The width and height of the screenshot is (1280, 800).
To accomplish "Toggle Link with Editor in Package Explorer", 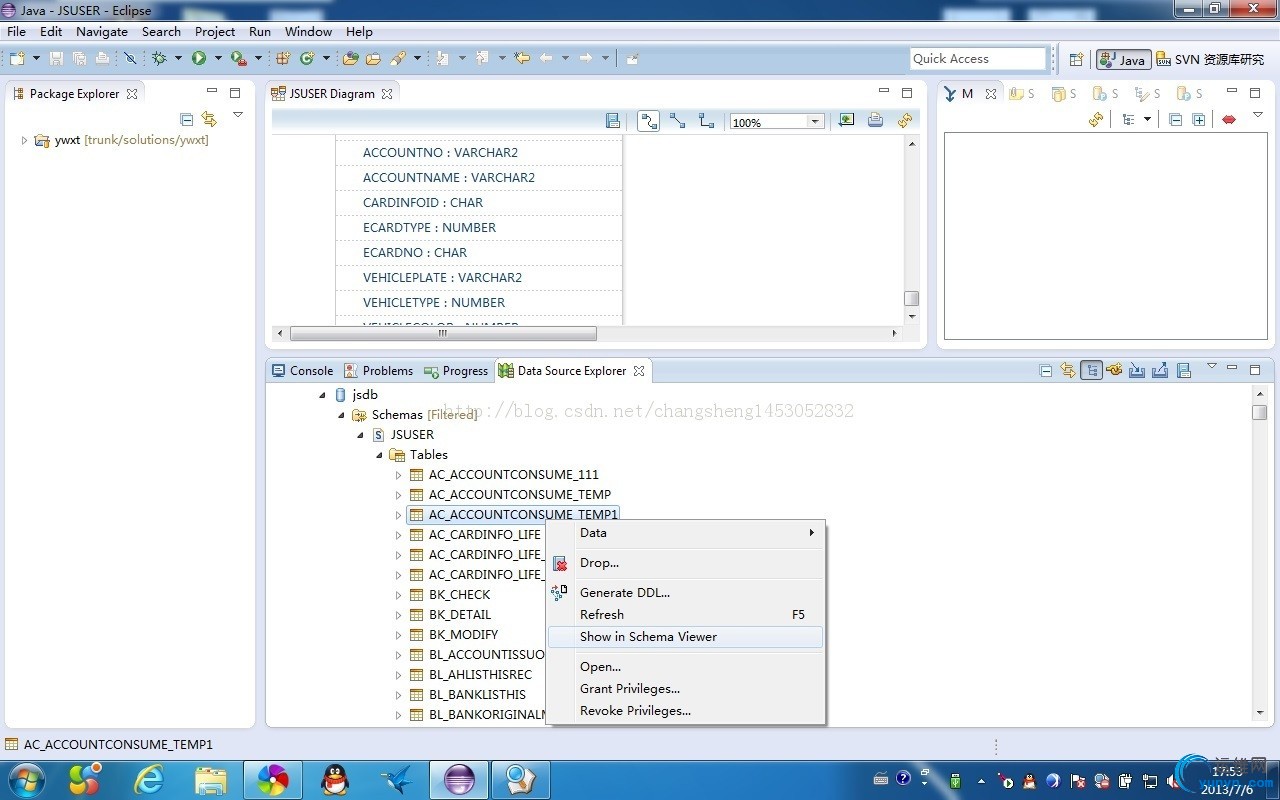I will pyautogui.click(x=209, y=119).
